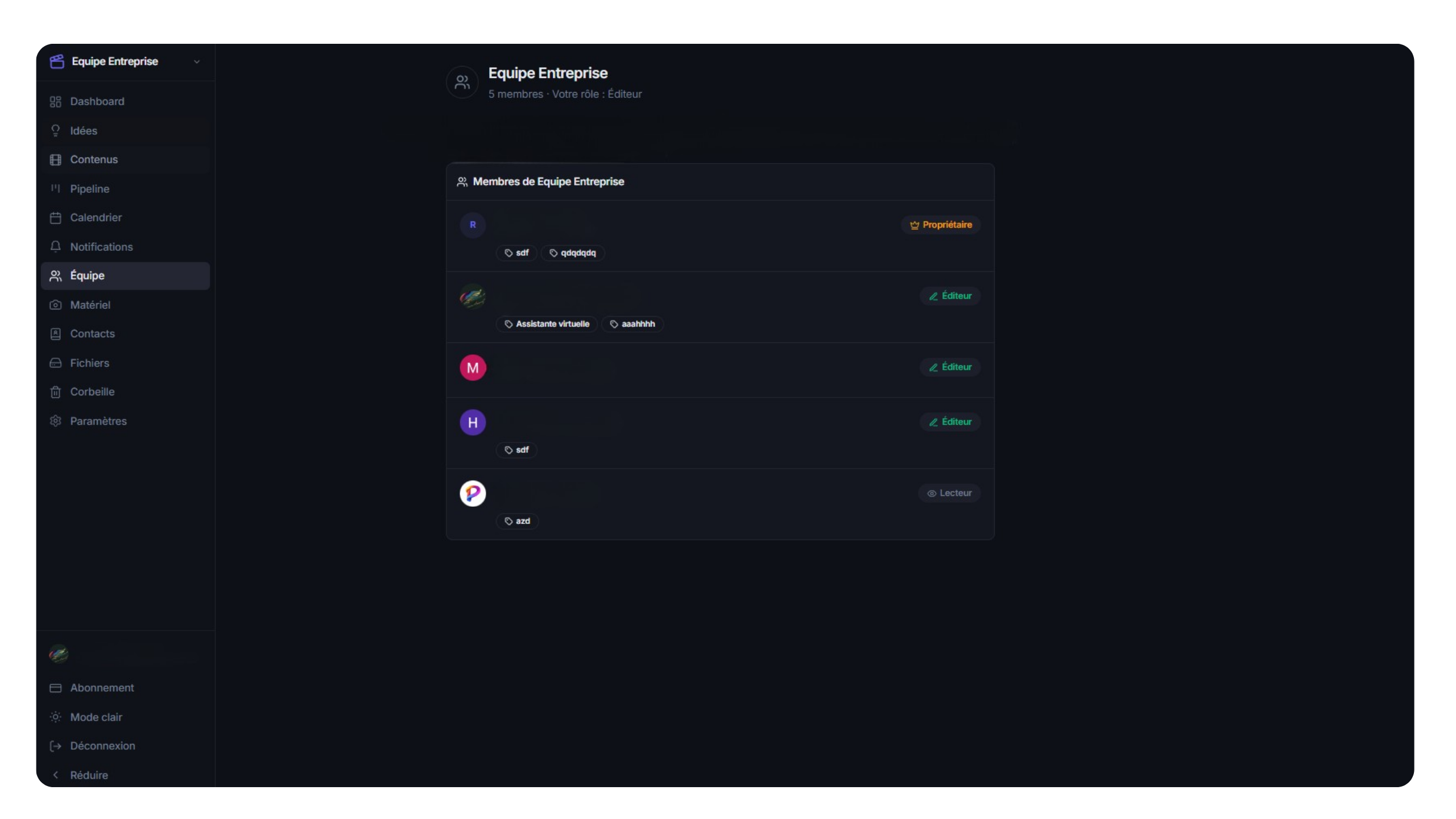The image size is (1456, 819).
Task: Open Notifications bell icon
Action: 55,247
